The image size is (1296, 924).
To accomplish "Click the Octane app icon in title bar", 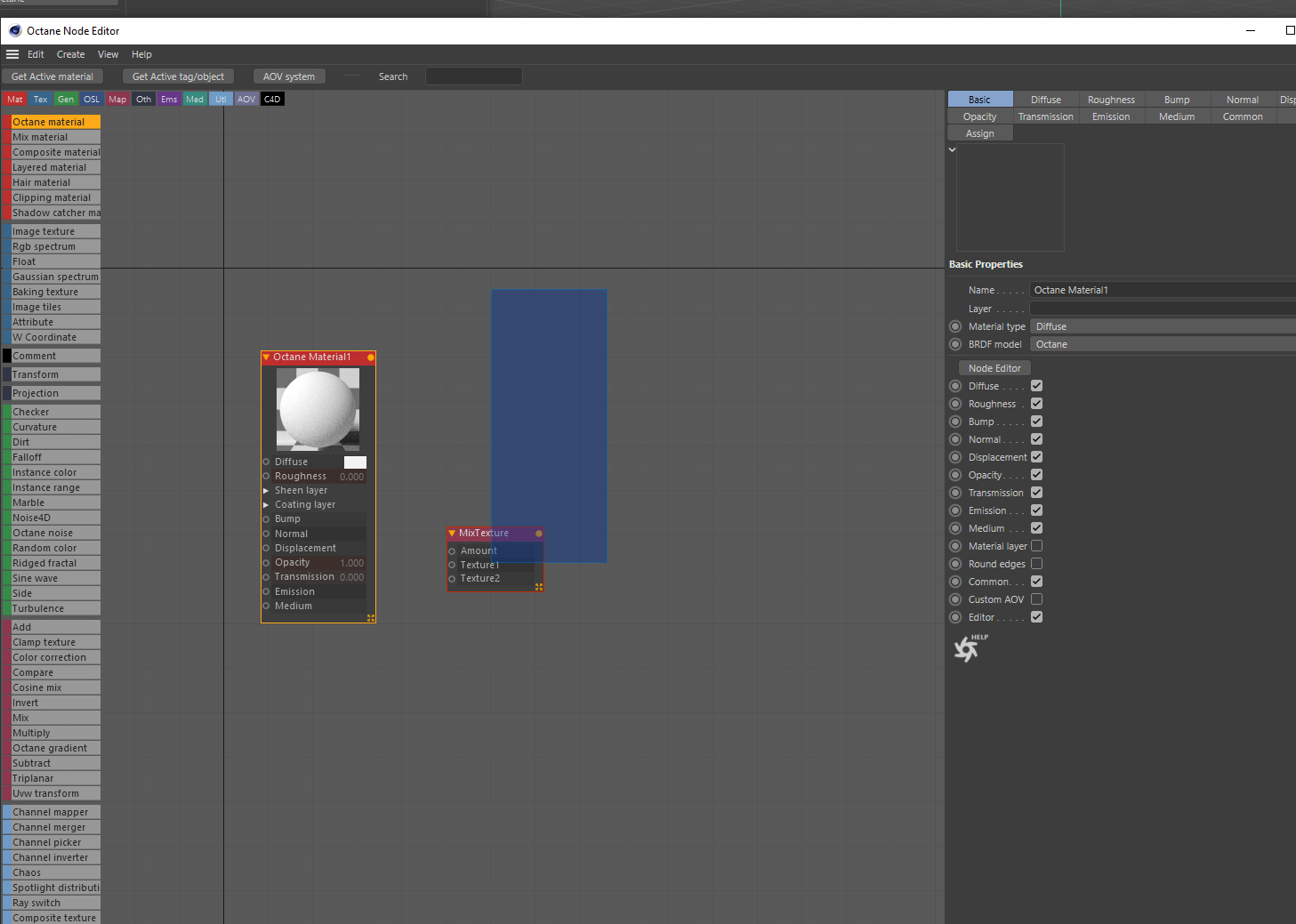I will [x=15, y=30].
